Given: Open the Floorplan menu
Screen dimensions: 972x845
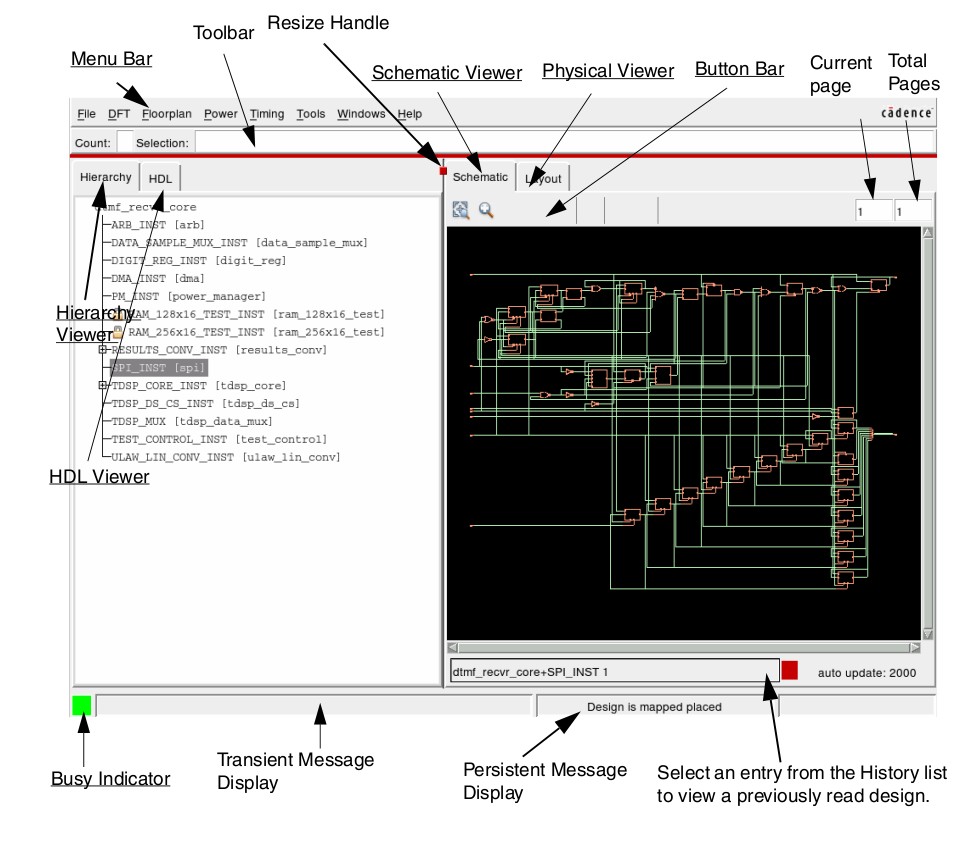Looking at the screenshot, I should [167, 114].
